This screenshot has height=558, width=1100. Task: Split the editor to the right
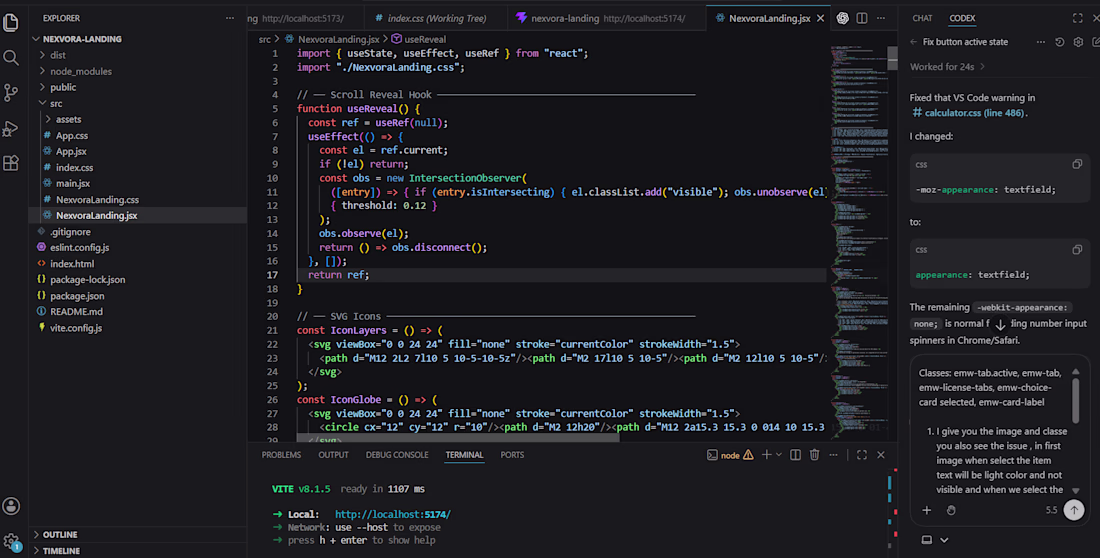pos(861,18)
